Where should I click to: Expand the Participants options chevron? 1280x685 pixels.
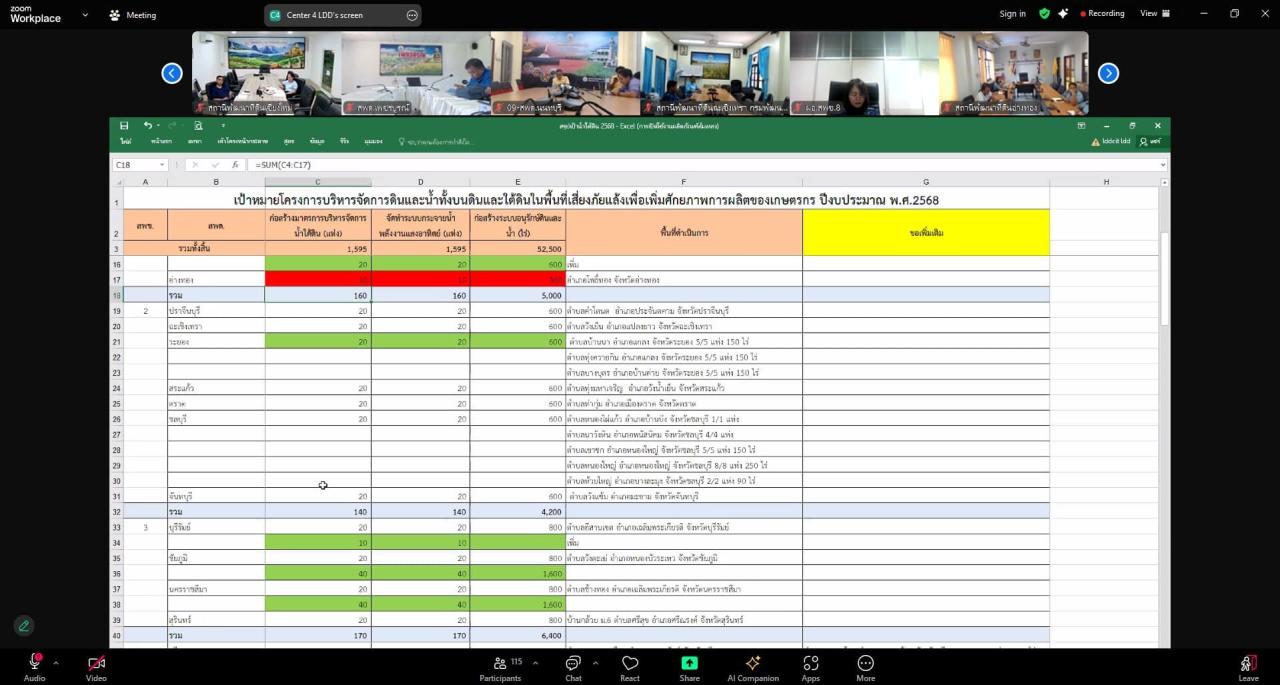(x=535, y=662)
